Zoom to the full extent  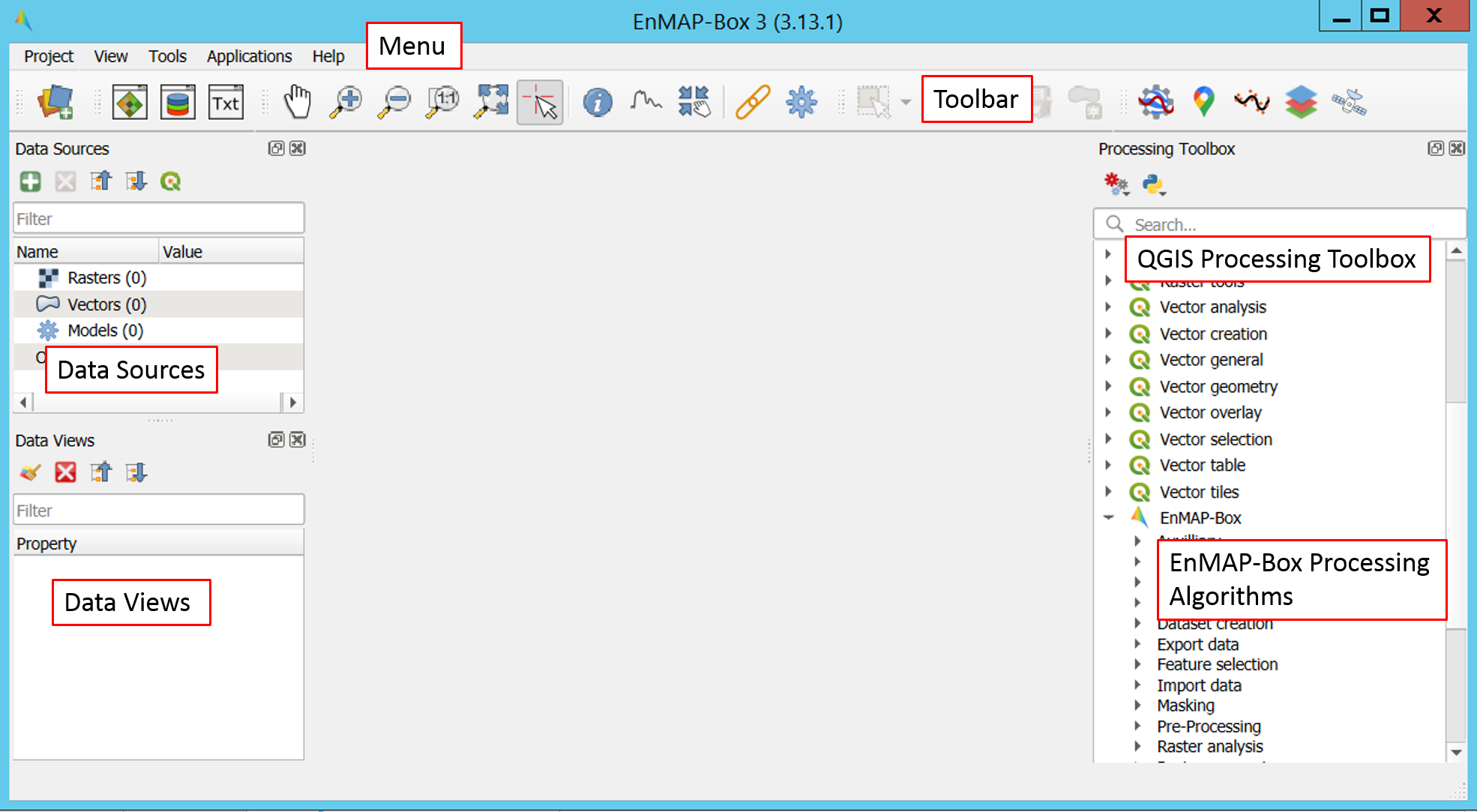491,102
